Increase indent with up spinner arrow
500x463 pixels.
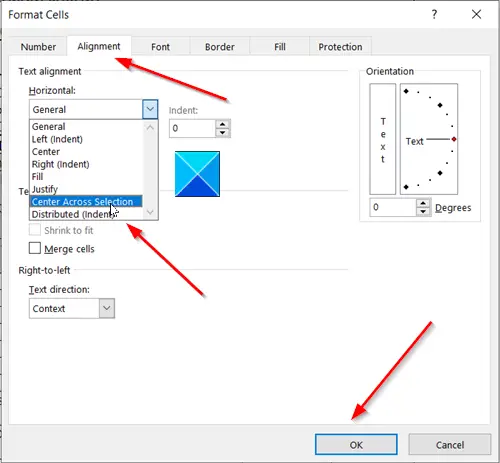pyautogui.click(x=223, y=124)
